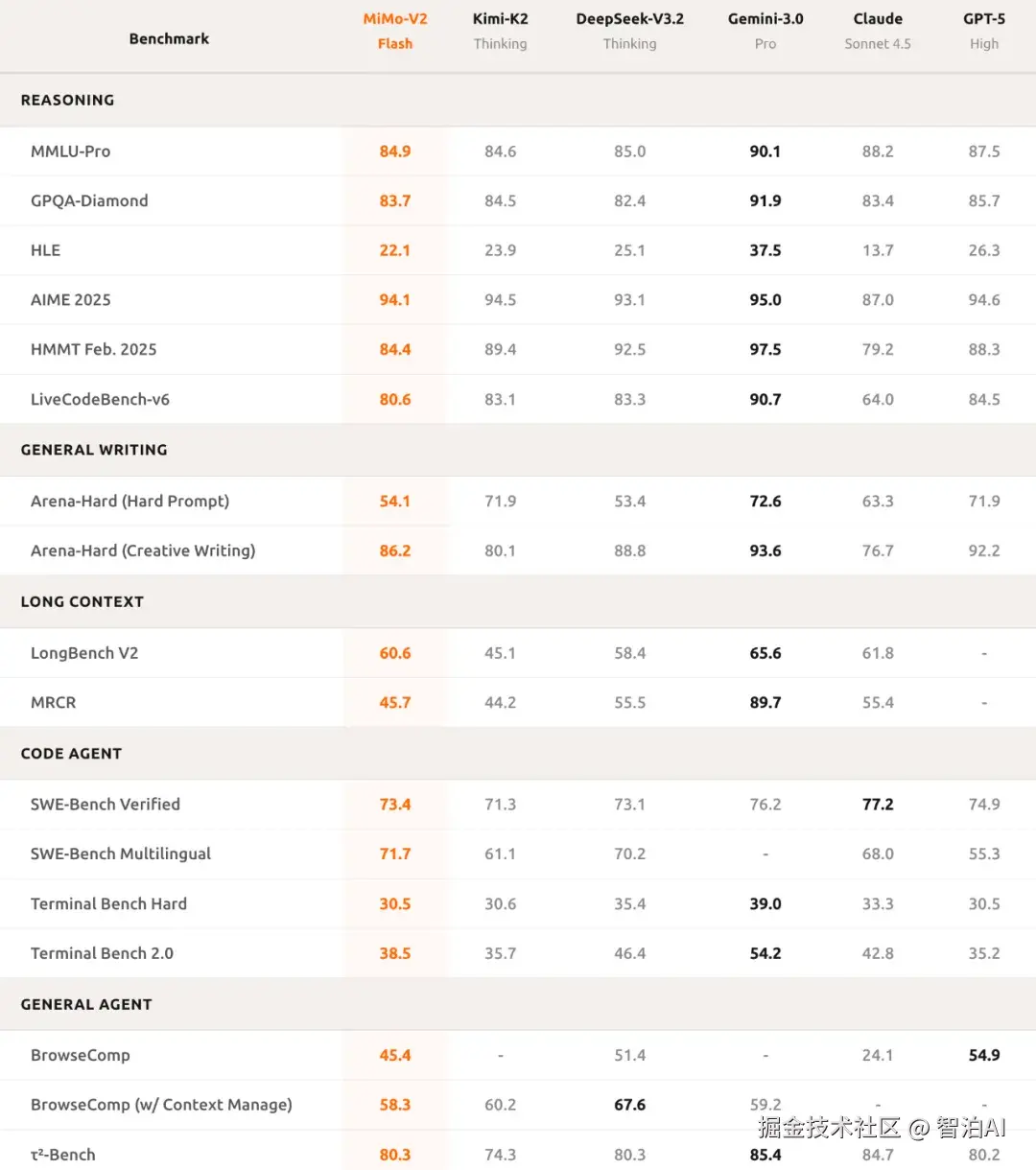Click Gemini's 97.5 score for HMMT Feb. 2025

(x=765, y=349)
